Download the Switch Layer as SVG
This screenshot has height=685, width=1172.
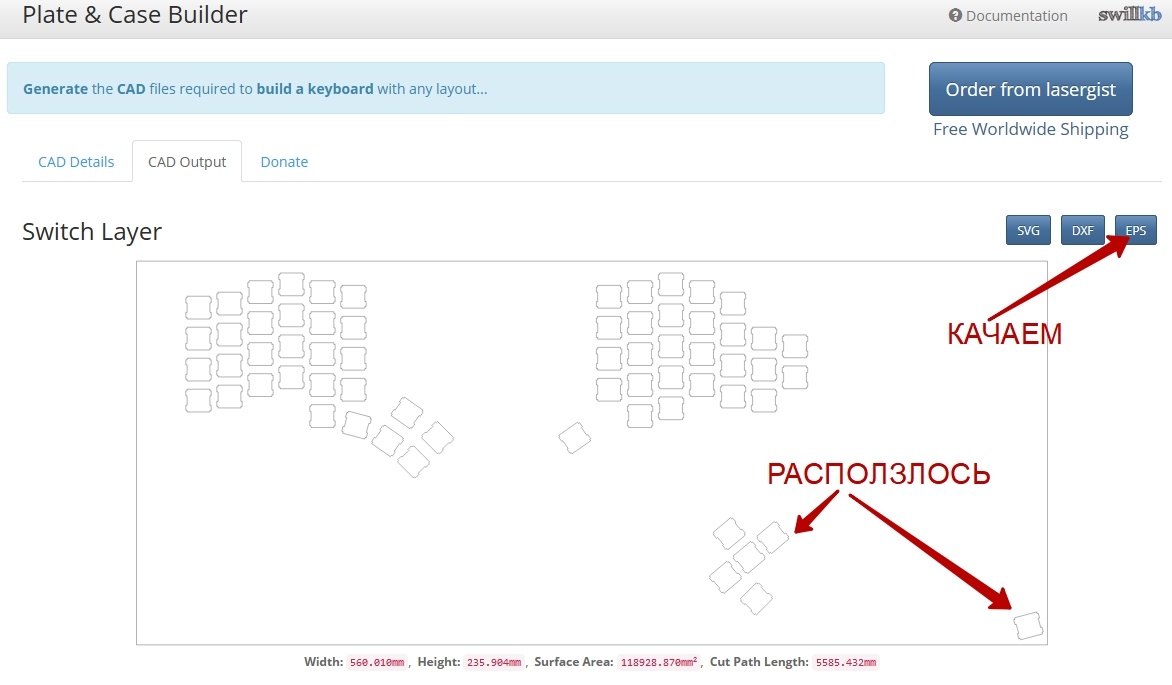pyautogui.click(x=1028, y=230)
